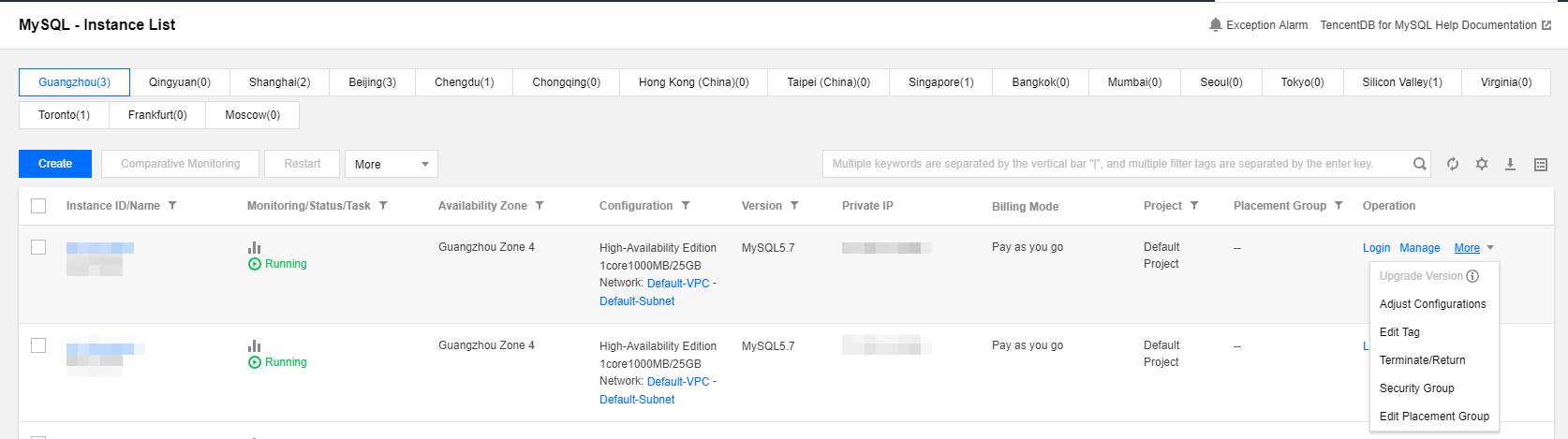
Task: Click the download export icon
Action: coord(1510,164)
